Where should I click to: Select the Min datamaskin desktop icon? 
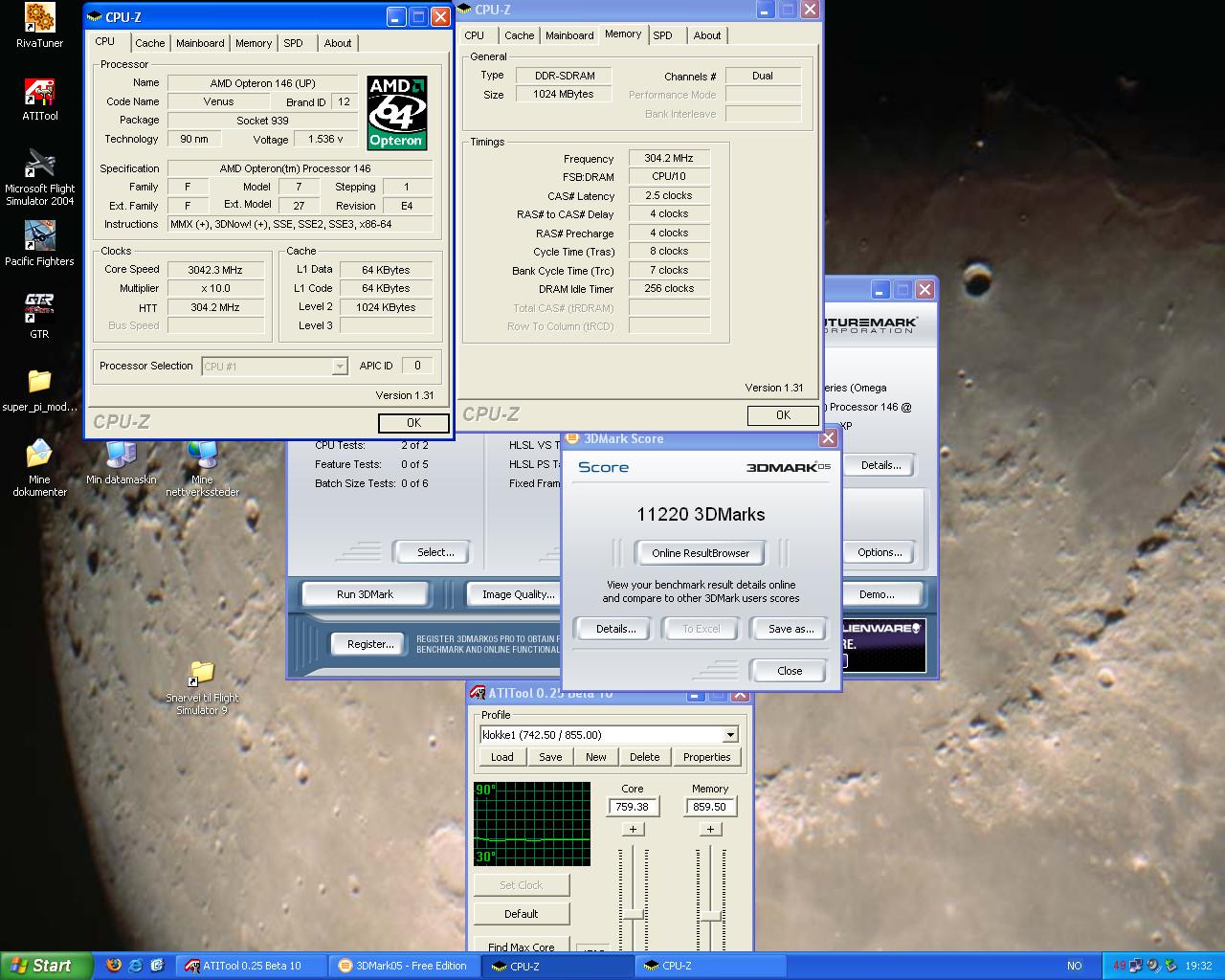tap(121, 463)
